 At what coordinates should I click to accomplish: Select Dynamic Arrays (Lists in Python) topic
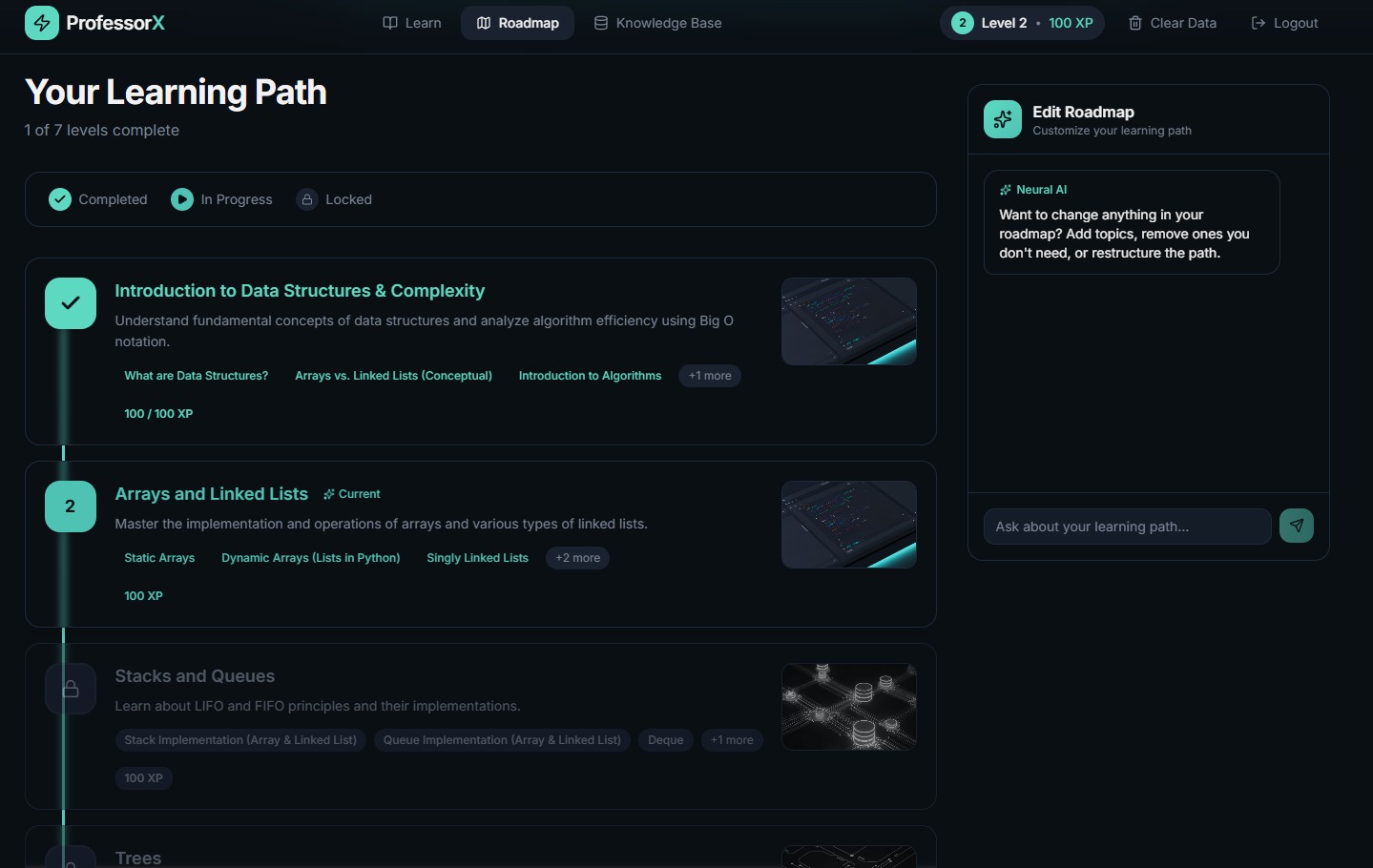point(311,558)
